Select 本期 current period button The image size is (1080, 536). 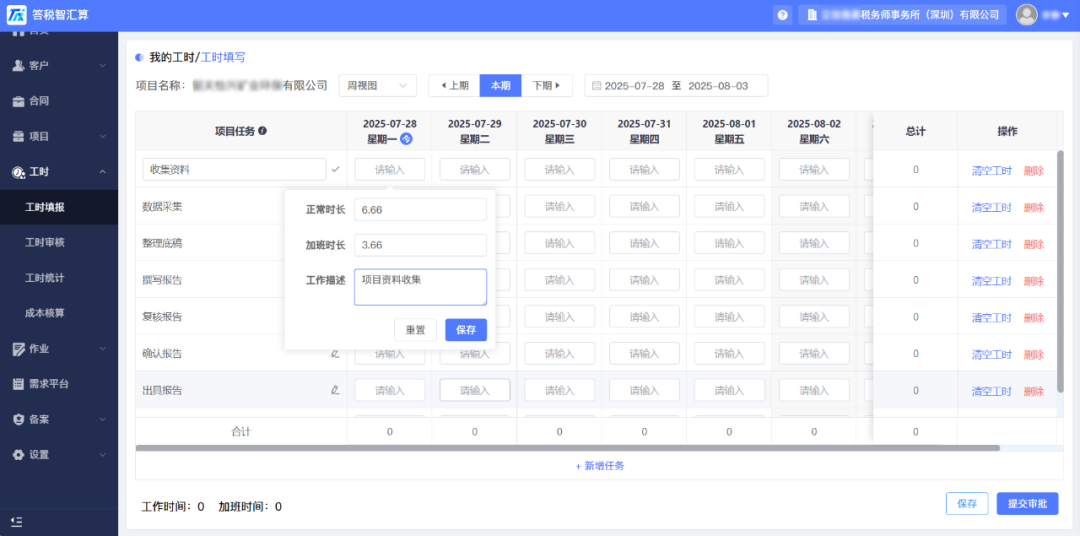501,85
